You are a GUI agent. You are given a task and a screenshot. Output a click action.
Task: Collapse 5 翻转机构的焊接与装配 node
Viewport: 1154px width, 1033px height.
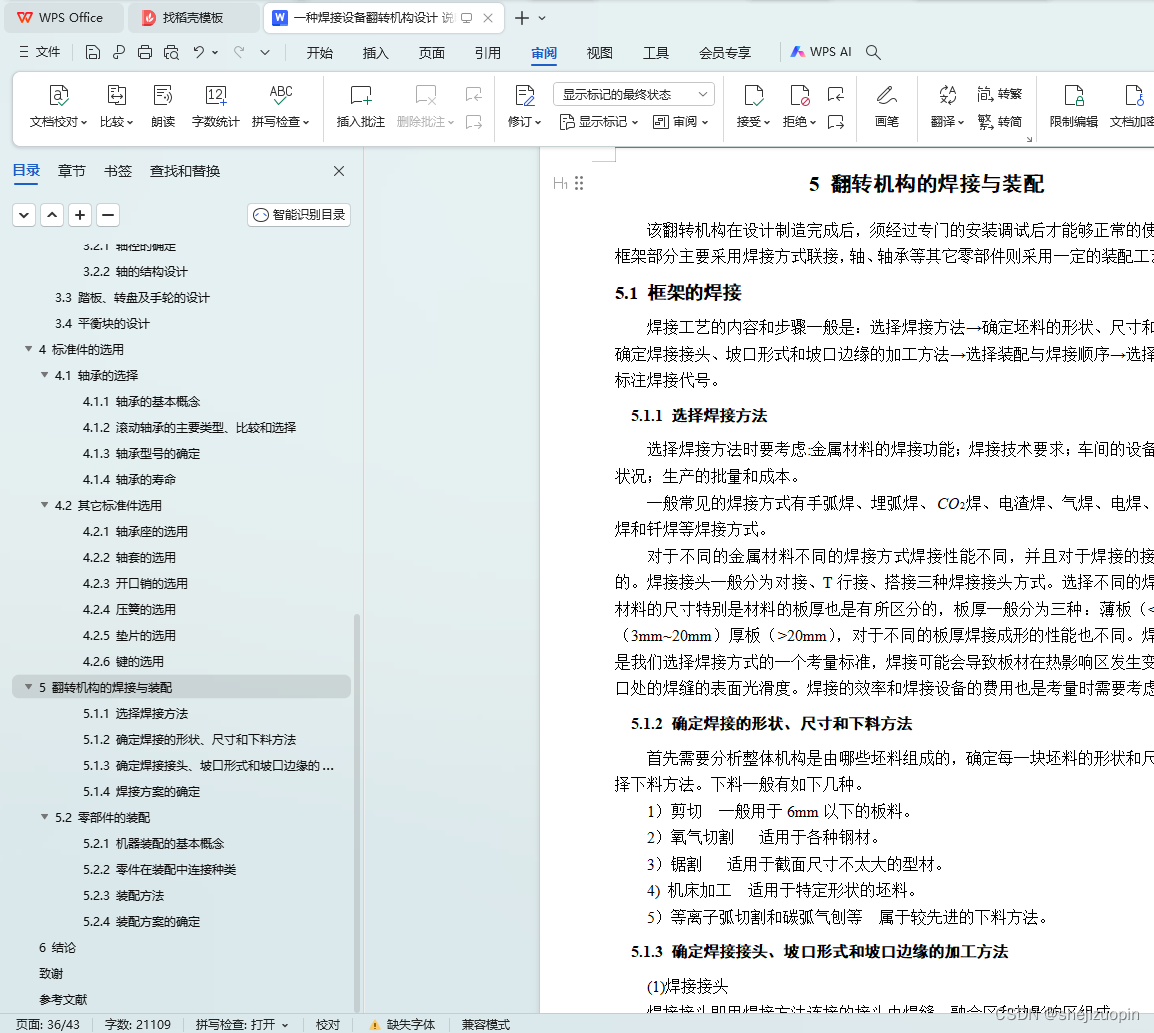click(x=29, y=687)
